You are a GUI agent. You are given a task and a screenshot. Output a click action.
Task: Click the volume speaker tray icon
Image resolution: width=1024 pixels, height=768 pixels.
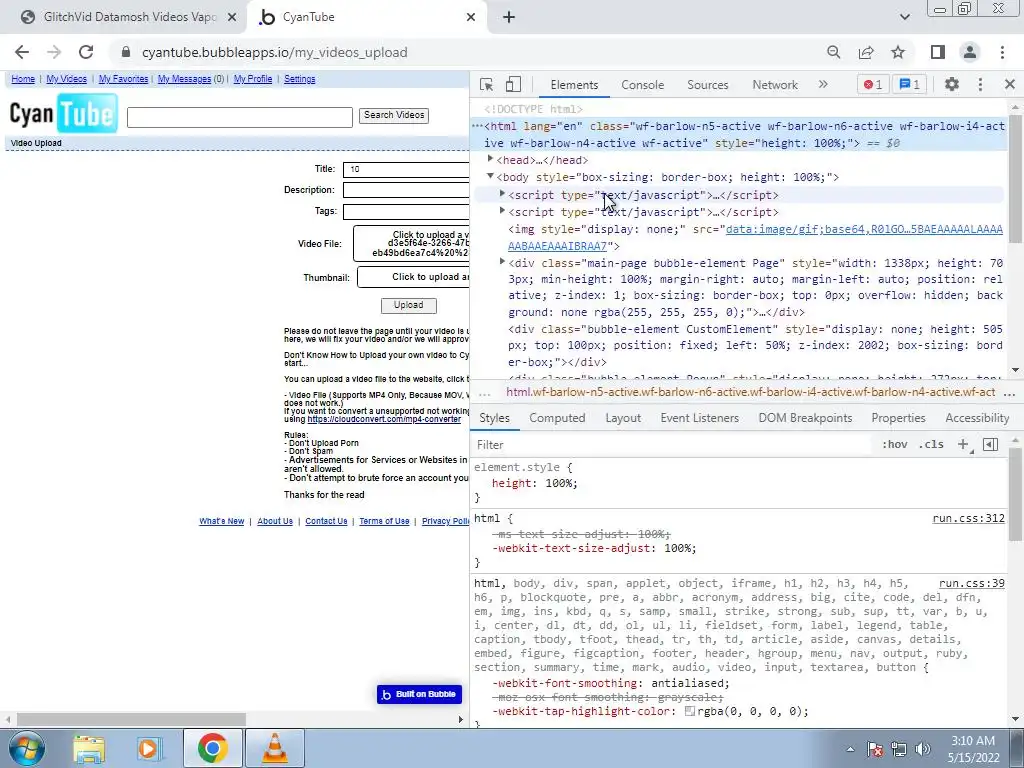click(x=923, y=749)
